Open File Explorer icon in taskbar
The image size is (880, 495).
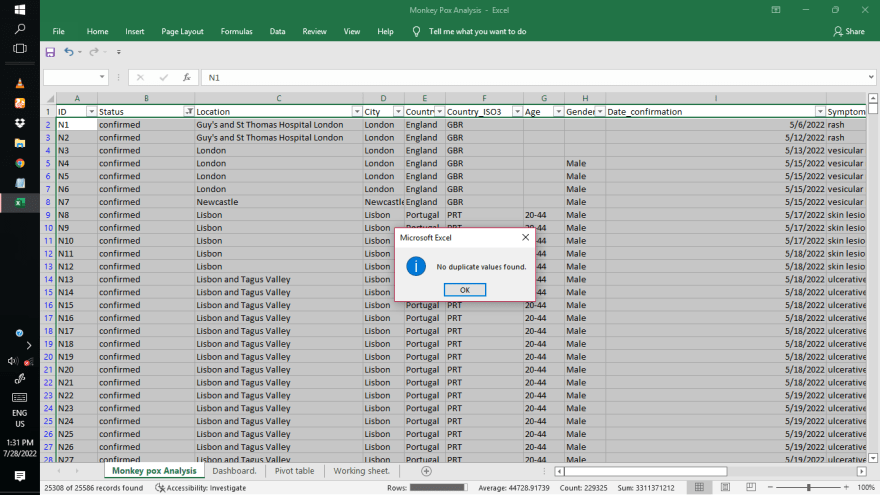pos(20,143)
